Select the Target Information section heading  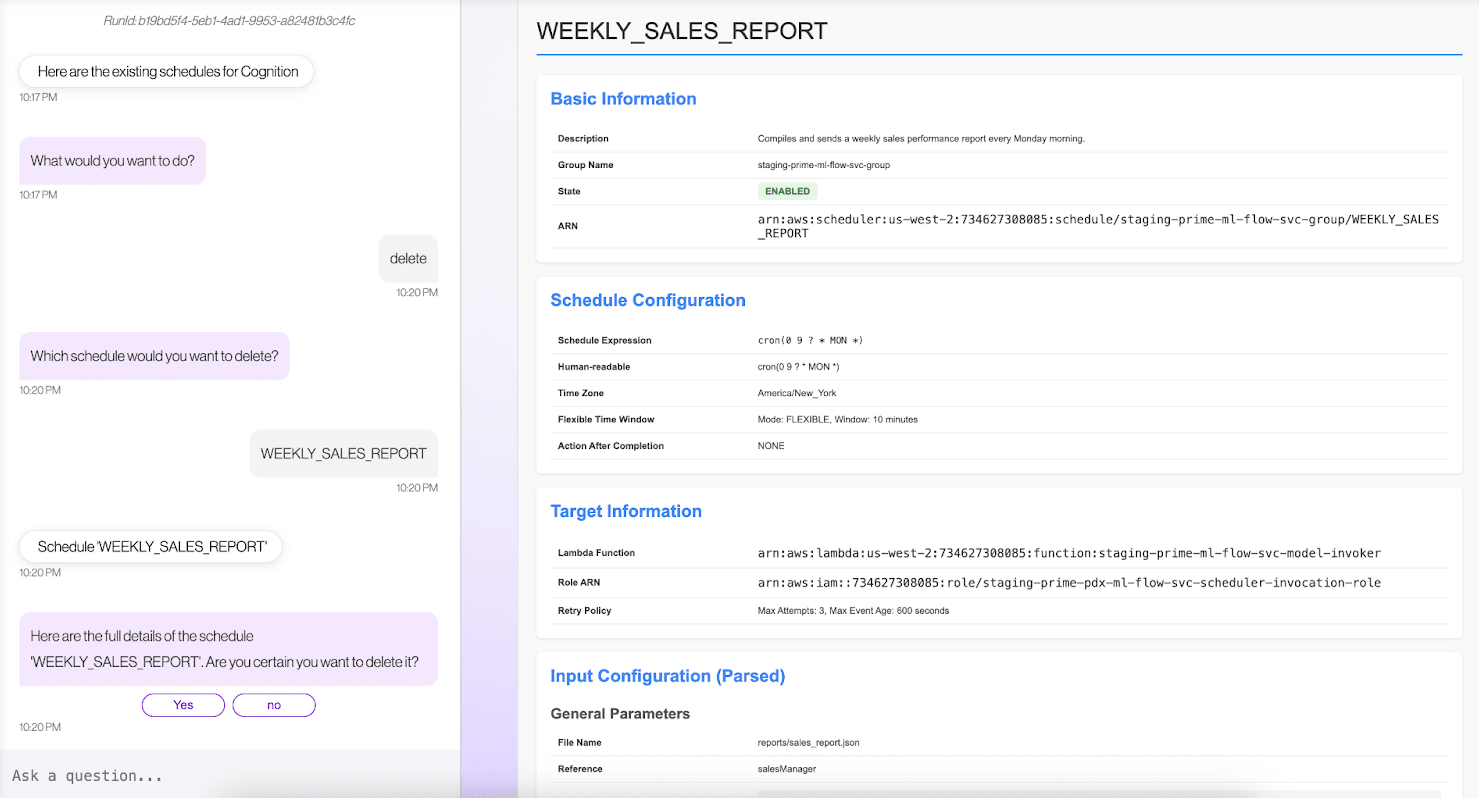tap(626, 511)
